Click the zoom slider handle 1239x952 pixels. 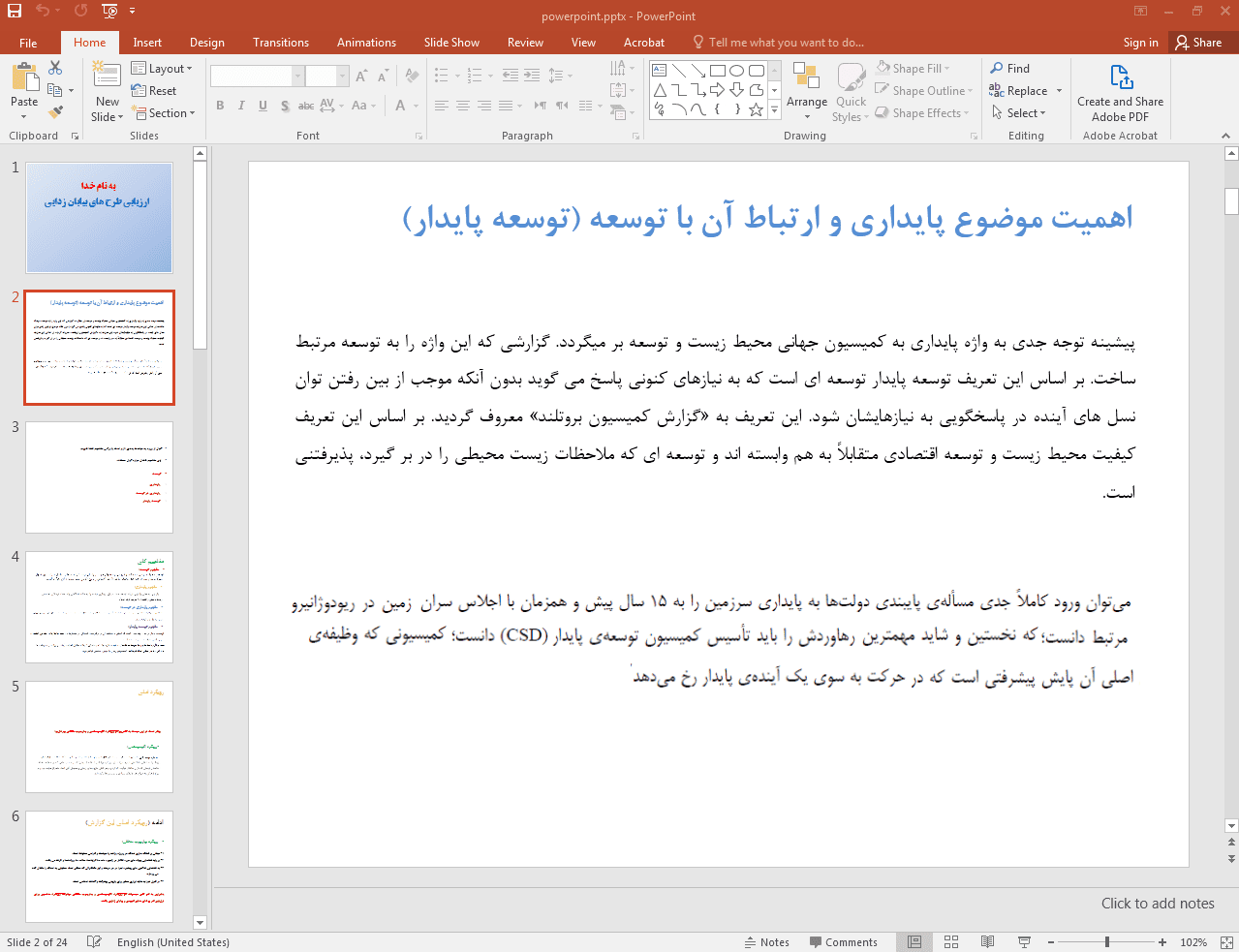click(x=1106, y=942)
